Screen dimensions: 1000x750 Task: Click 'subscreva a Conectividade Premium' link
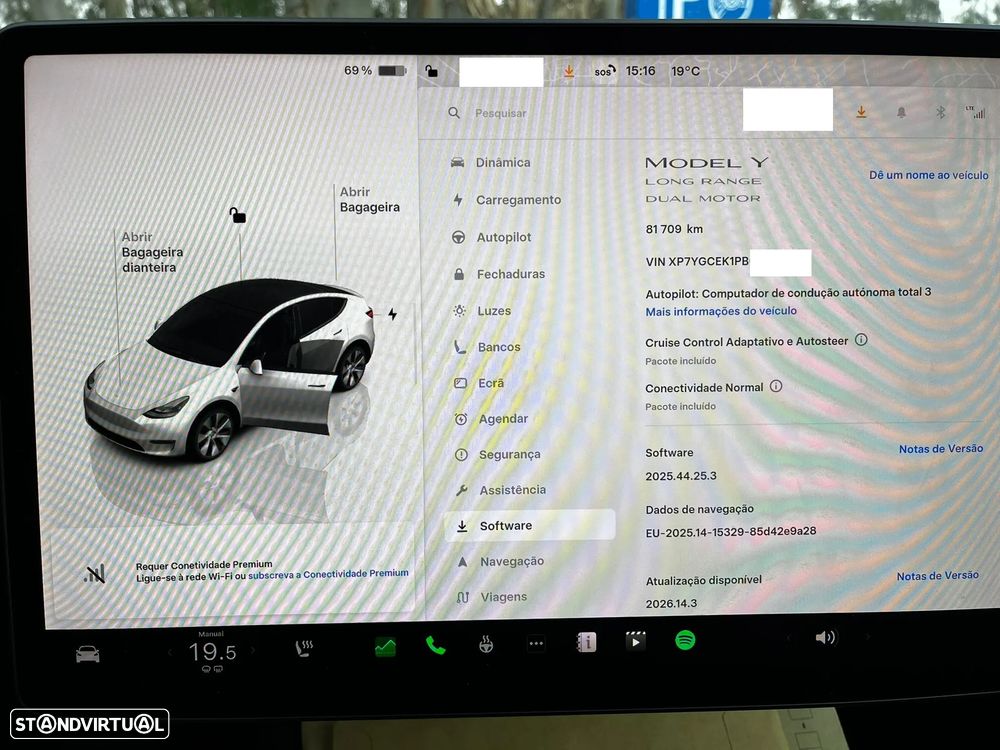click(x=328, y=574)
